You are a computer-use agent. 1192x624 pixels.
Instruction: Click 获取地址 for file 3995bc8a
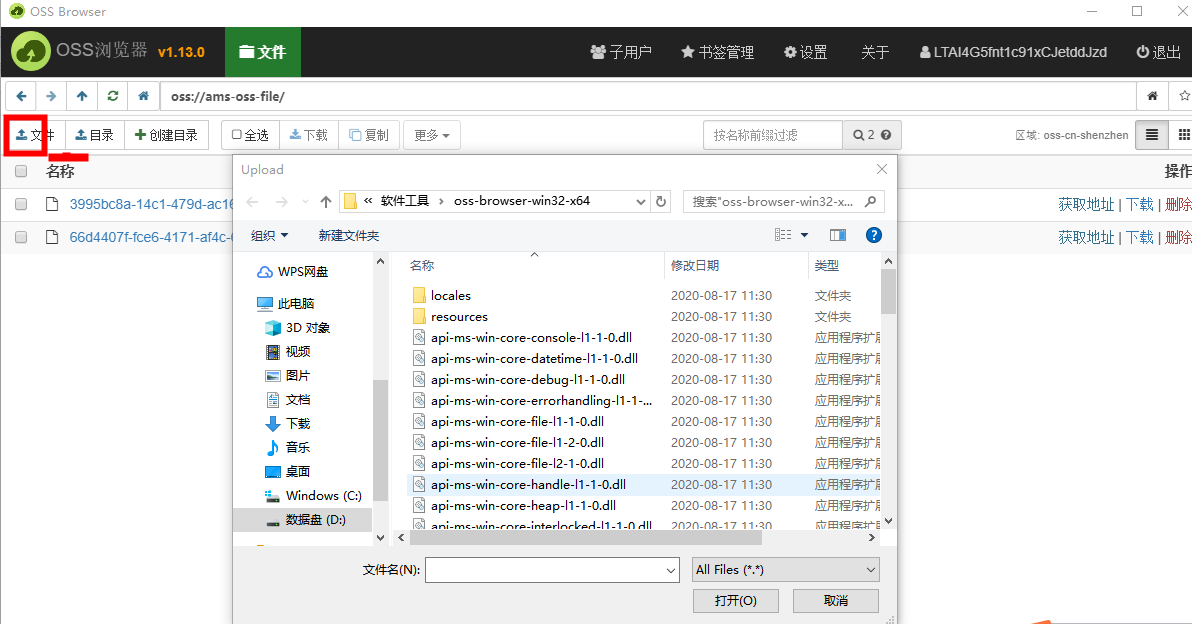(x=1086, y=204)
